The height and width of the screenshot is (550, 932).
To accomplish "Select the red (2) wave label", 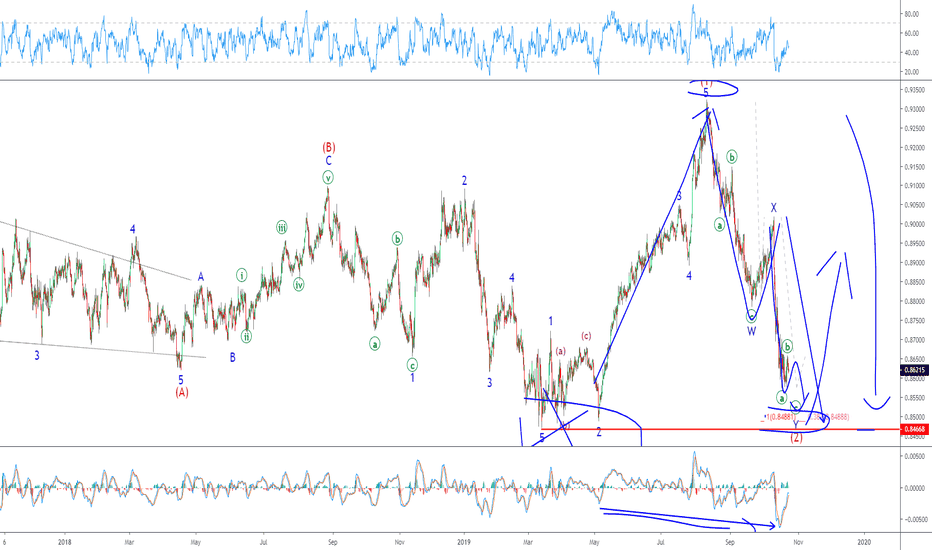I will 796,438.
